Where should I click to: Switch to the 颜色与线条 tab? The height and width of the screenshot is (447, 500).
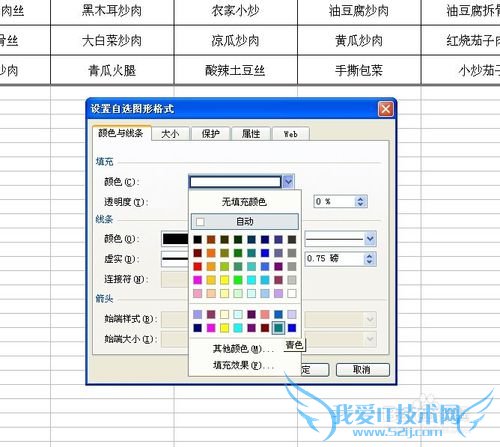pos(122,133)
